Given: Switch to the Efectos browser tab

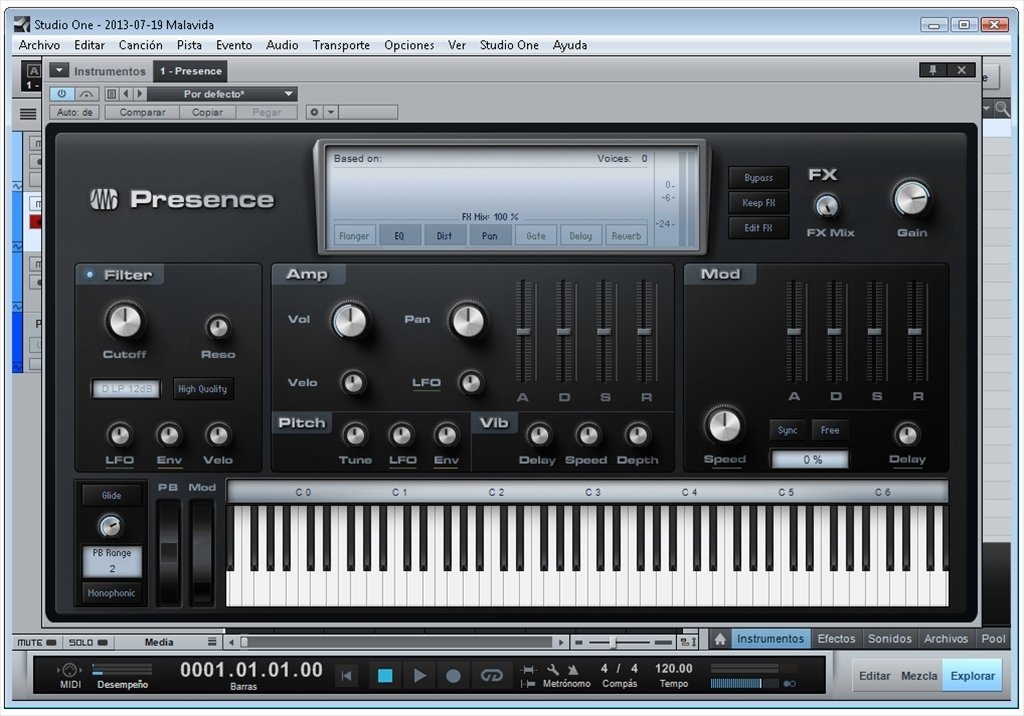Looking at the screenshot, I should (x=836, y=639).
